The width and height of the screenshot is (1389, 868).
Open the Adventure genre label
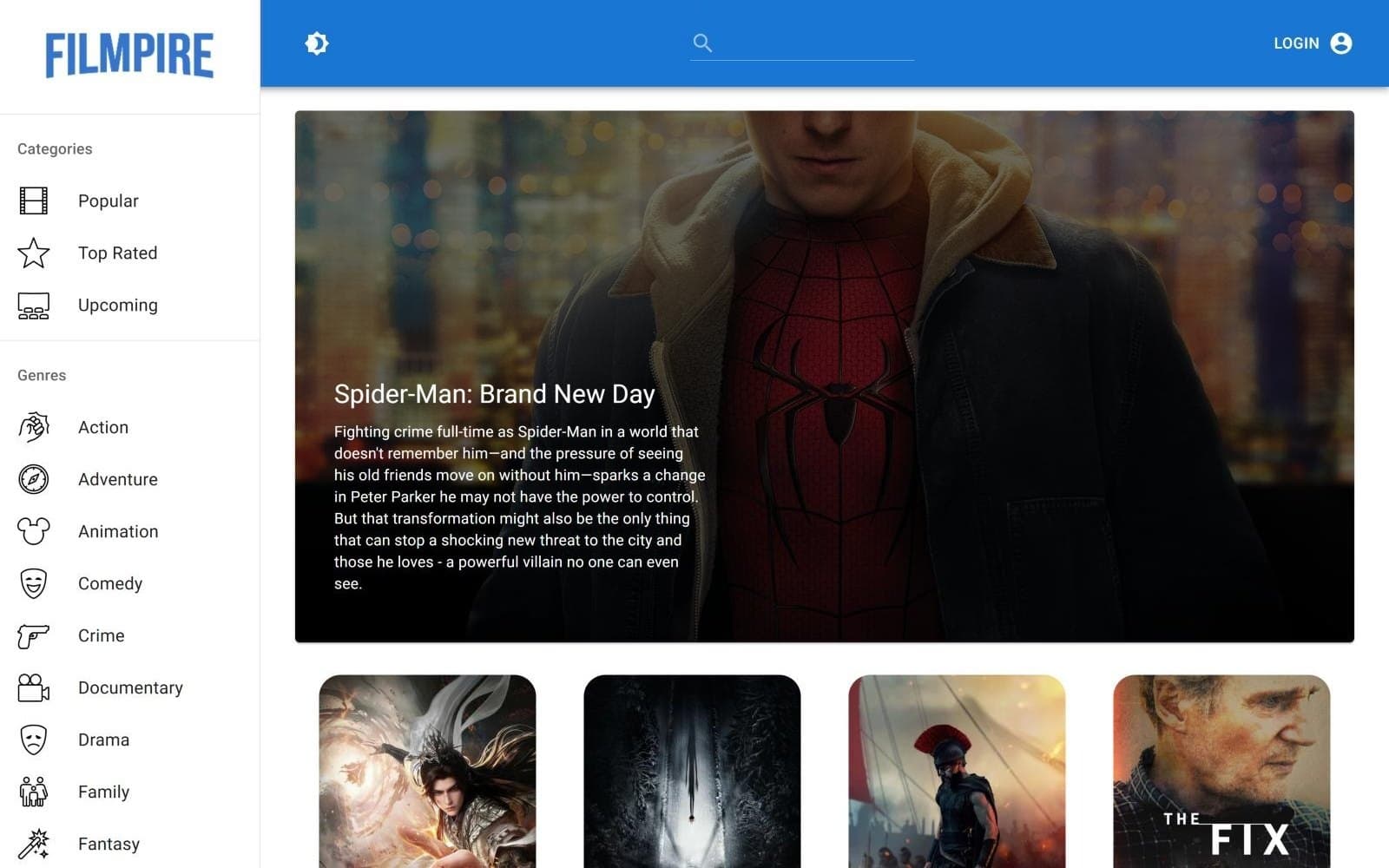point(118,479)
